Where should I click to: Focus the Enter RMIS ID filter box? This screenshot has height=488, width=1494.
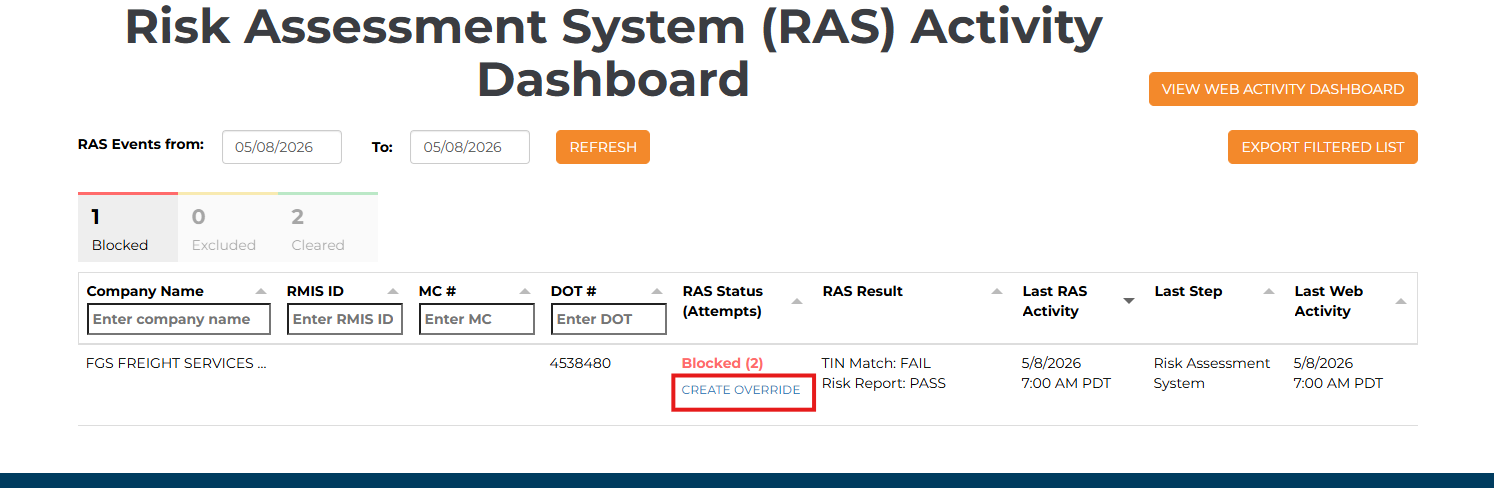[x=345, y=320]
